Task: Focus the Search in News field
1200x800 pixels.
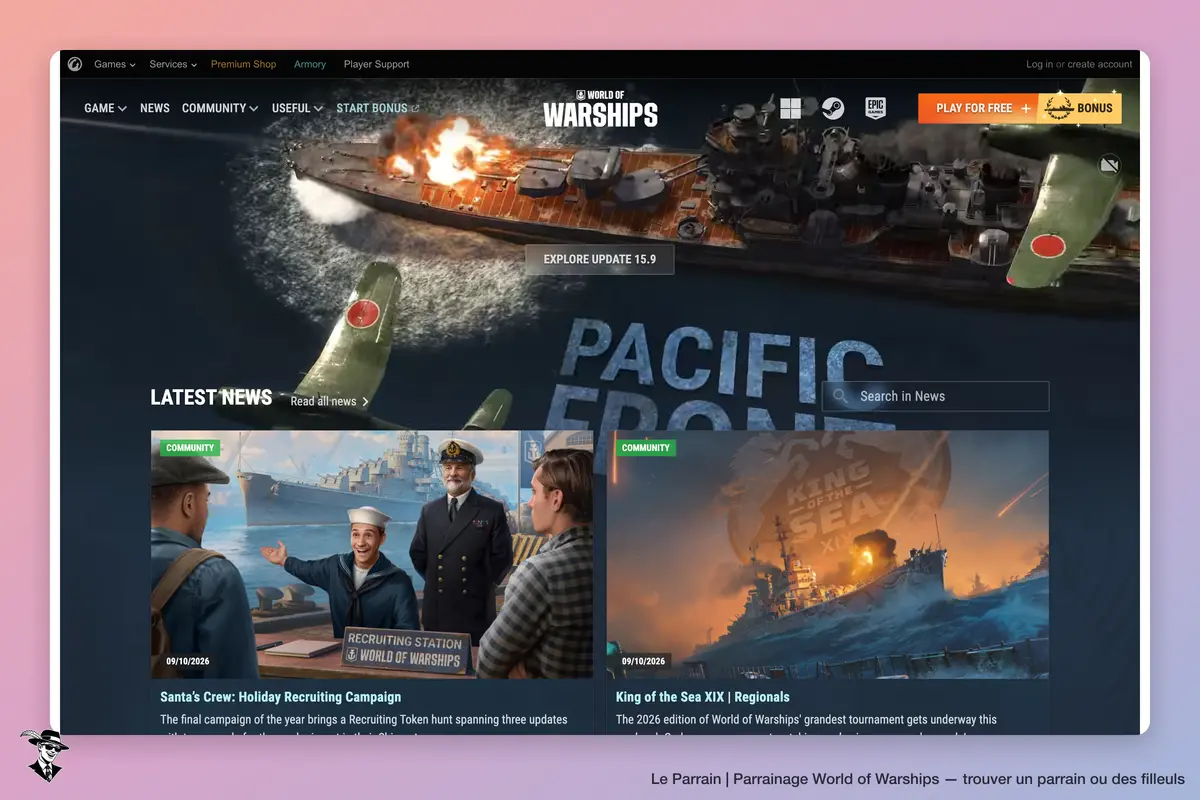Action: click(936, 396)
